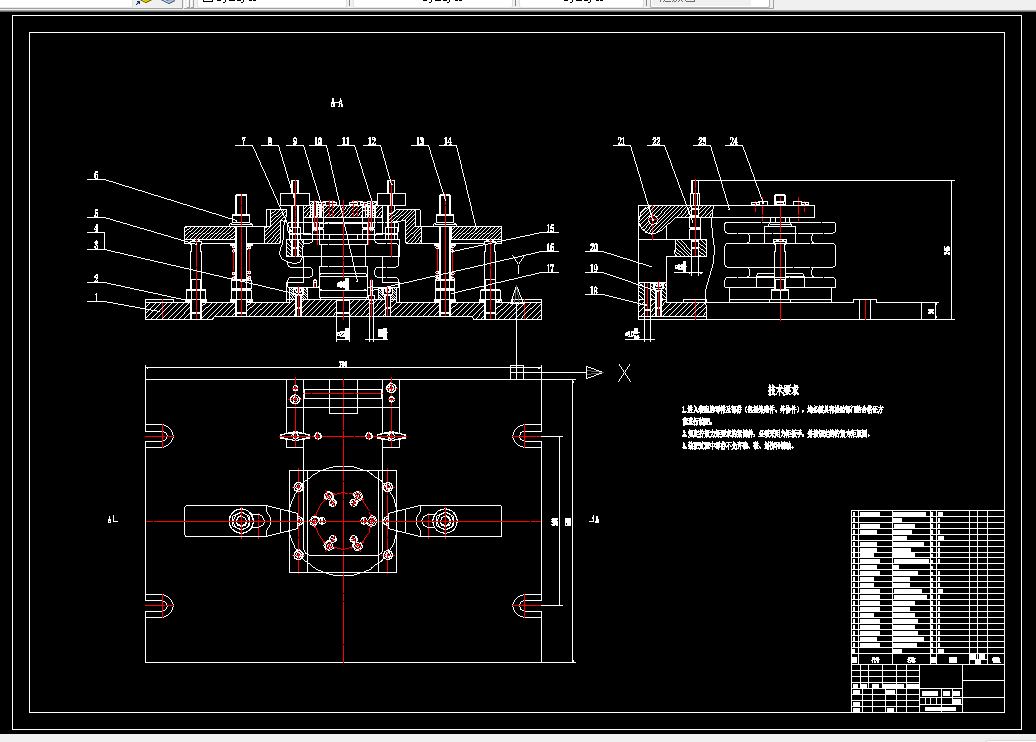The width and height of the screenshot is (1036, 742).
Task: Select part balloon number 19
Action: [x=594, y=268]
